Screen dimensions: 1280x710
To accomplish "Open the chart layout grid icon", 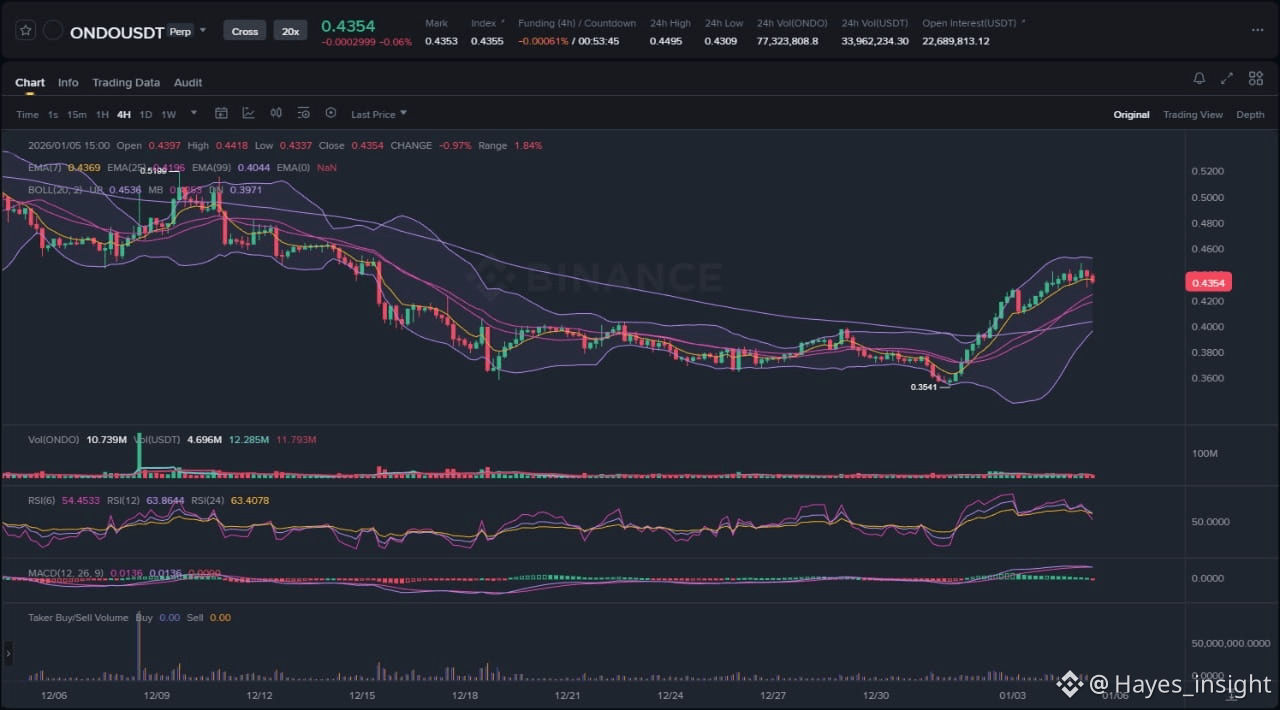I will click(x=1254, y=78).
